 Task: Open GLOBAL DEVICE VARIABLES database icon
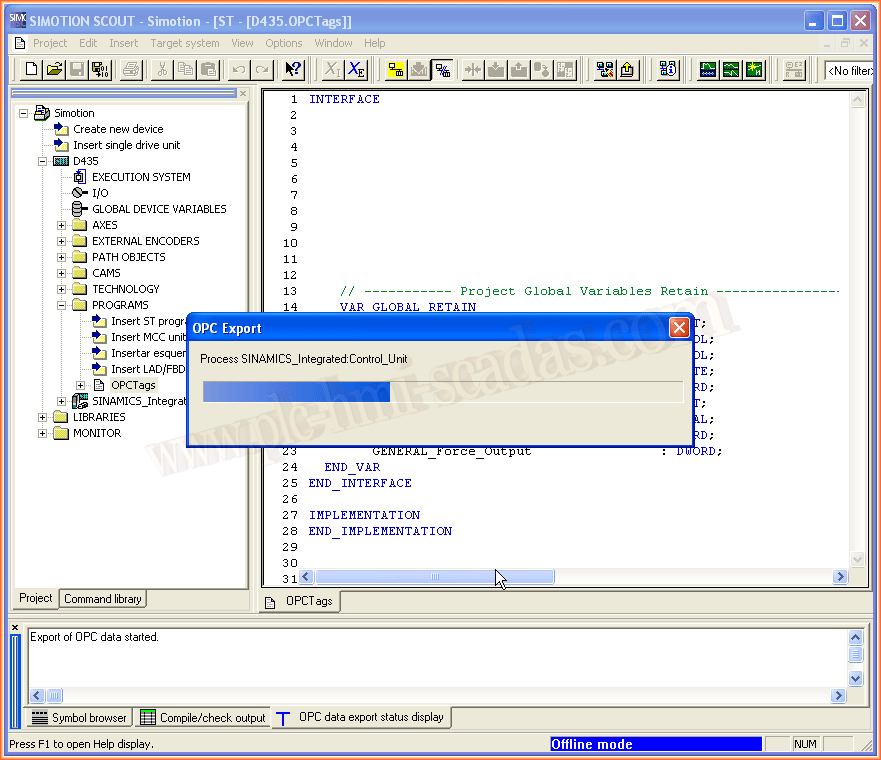coord(80,209)
